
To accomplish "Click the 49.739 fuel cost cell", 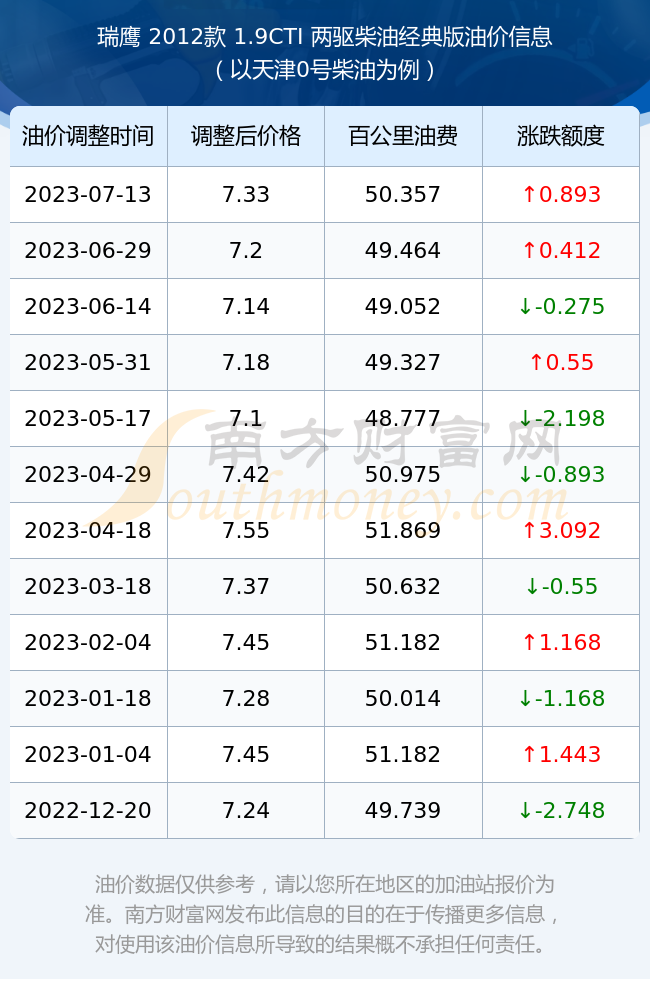I will [403, 811].
